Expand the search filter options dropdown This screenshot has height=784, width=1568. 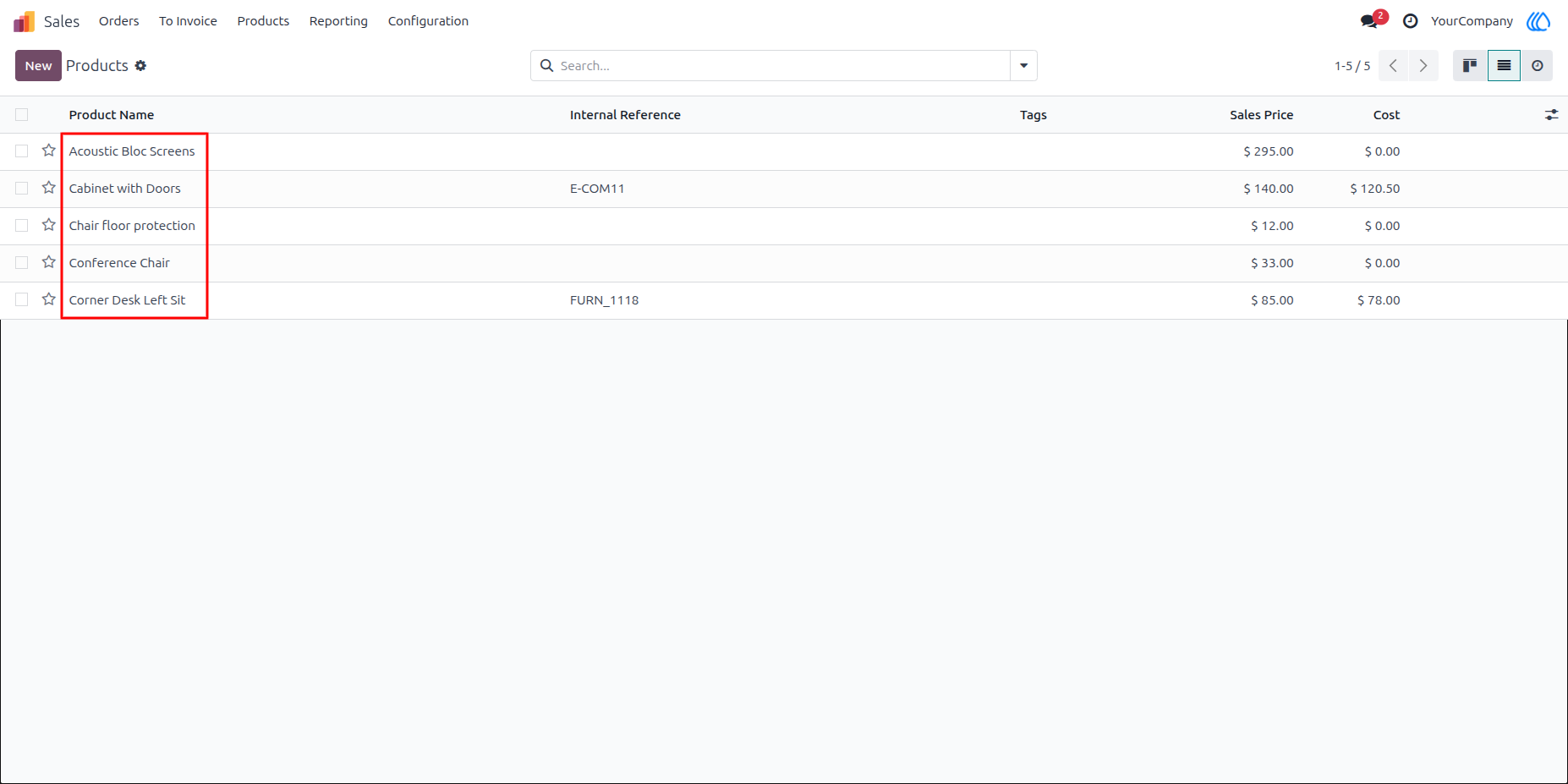tap(1023, 65)
